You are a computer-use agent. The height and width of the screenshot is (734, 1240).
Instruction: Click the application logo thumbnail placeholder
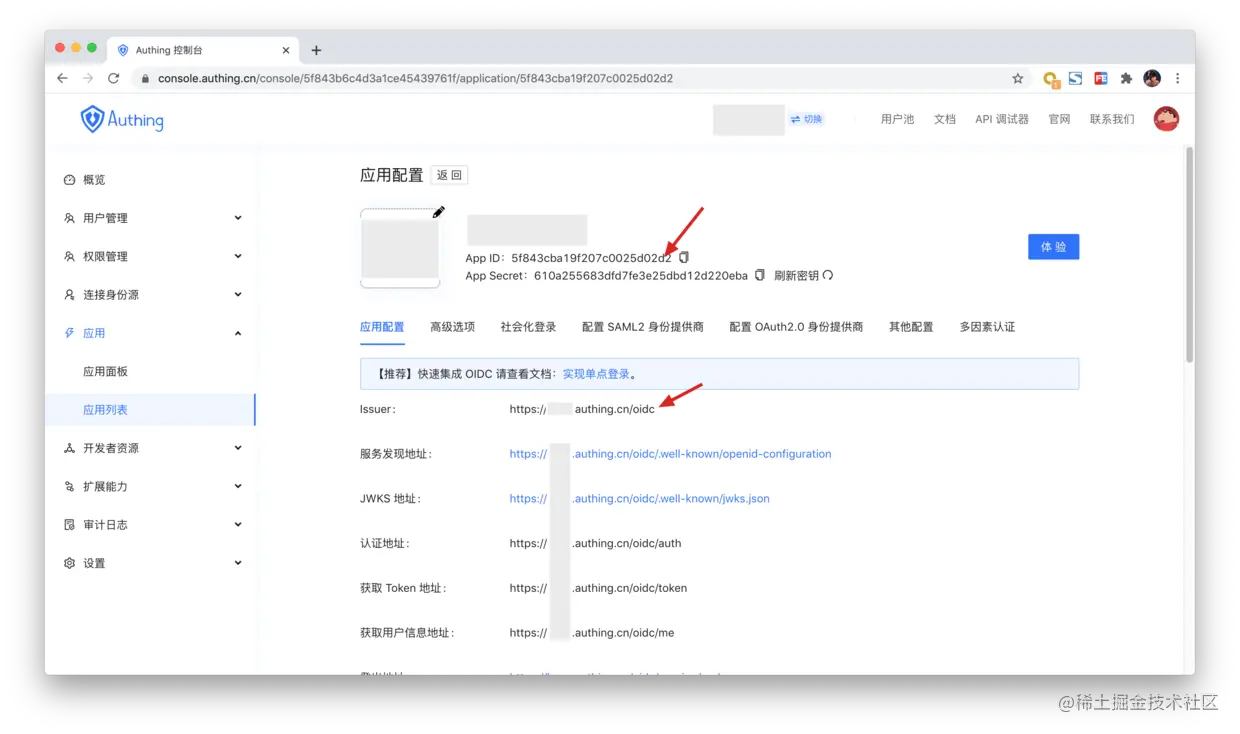[400, 249]
